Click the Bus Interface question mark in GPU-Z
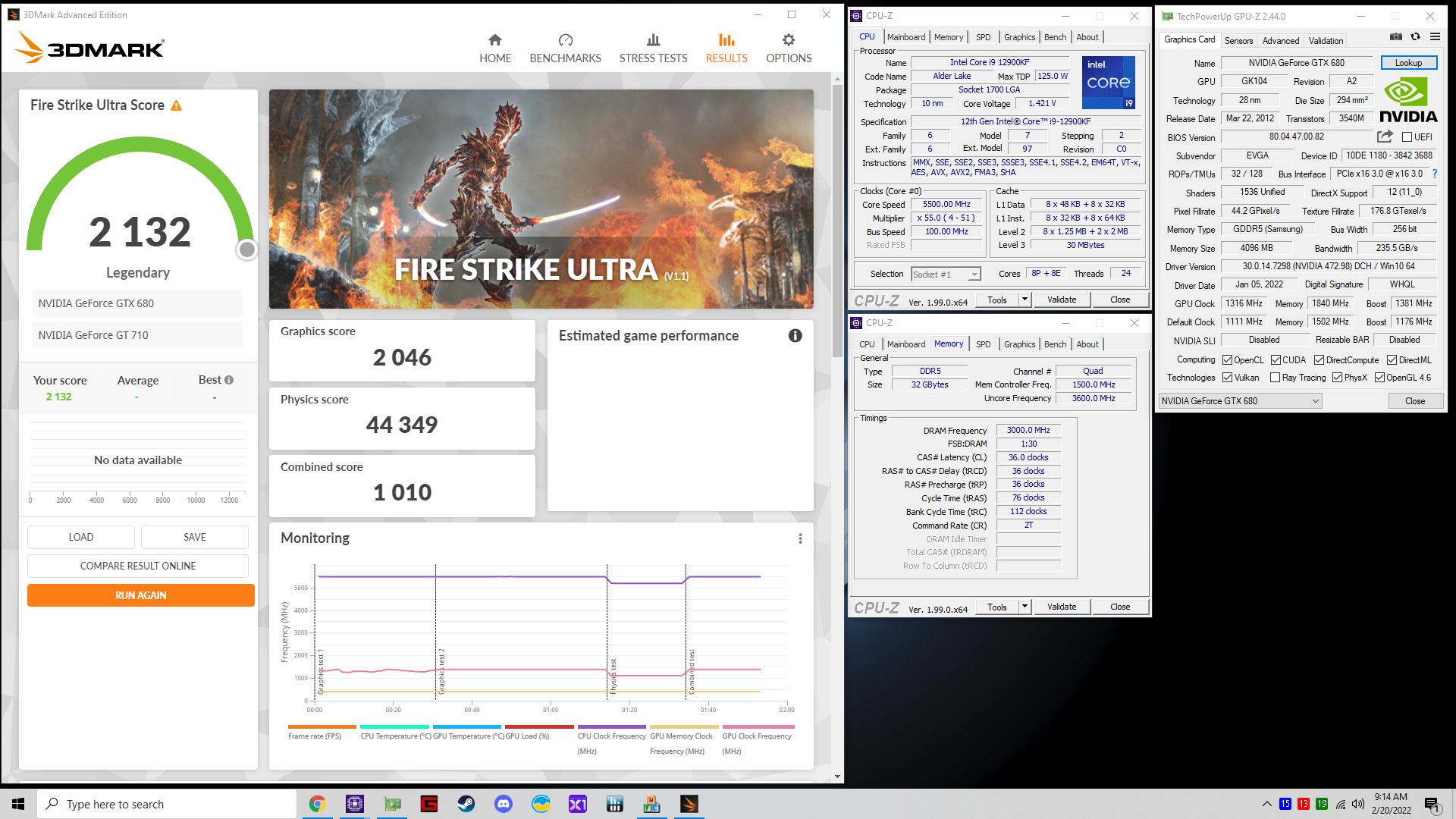The height and width of the screenshot is (819, 1456). click(1435, 174)
